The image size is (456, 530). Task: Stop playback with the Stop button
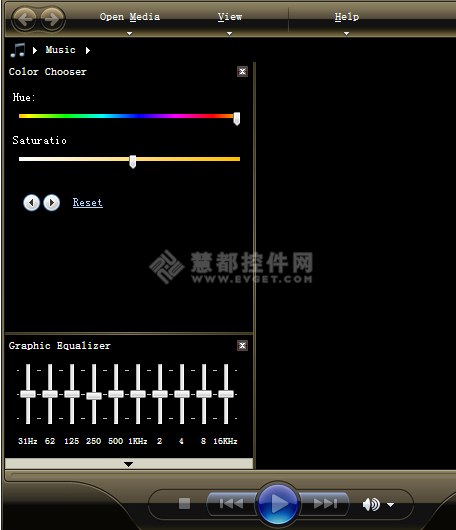click(x=185, y=503)
